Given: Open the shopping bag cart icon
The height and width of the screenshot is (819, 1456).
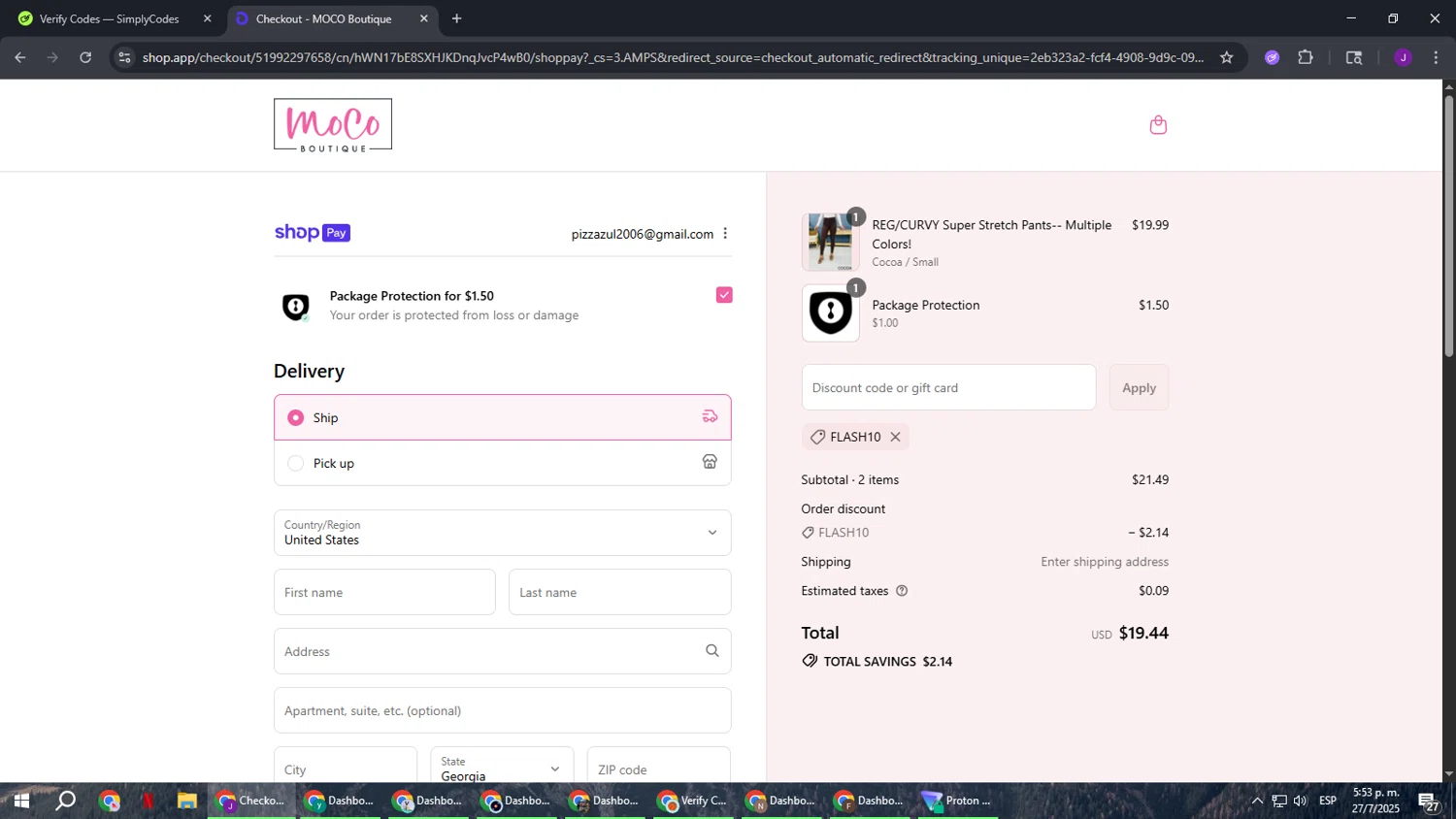Looking at the screenshot, I should pos(1158,125).
